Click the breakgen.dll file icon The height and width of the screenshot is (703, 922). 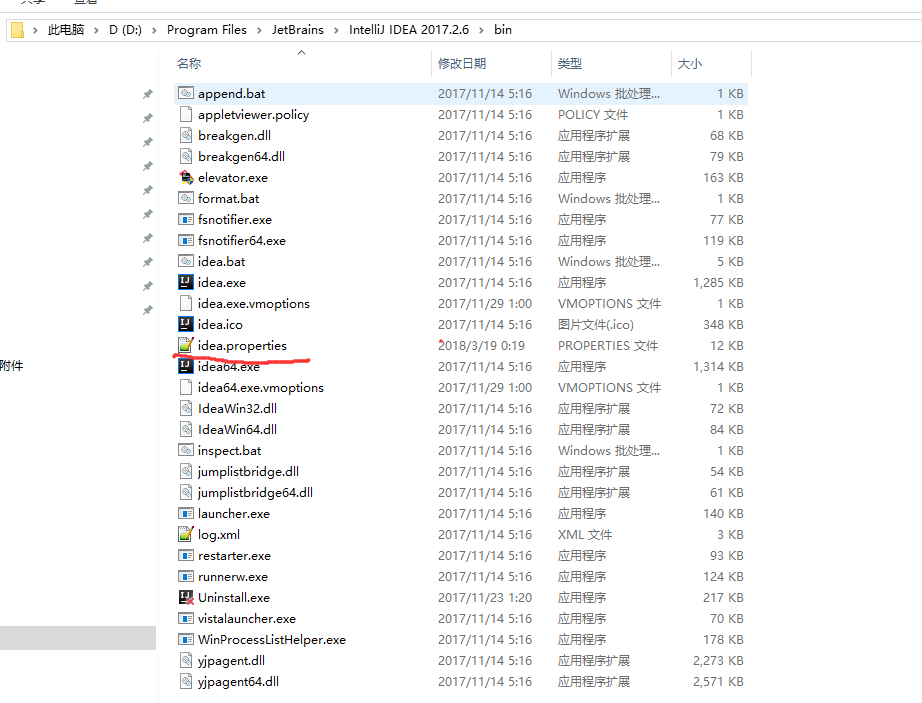[186, 135]
